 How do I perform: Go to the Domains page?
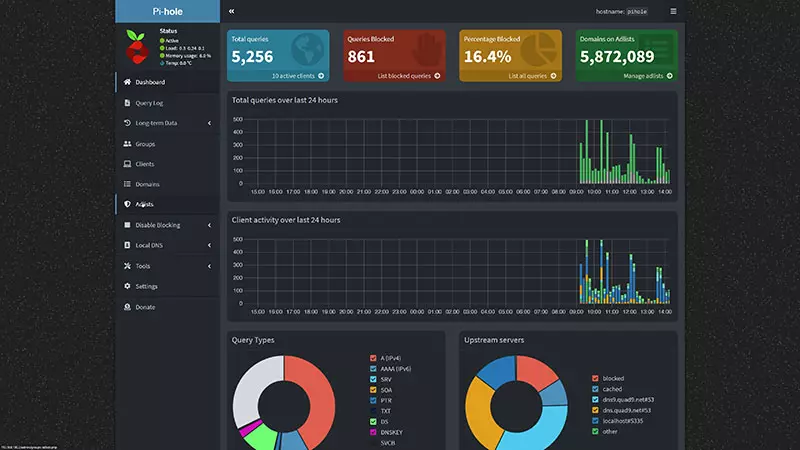[x=168, y=184]
